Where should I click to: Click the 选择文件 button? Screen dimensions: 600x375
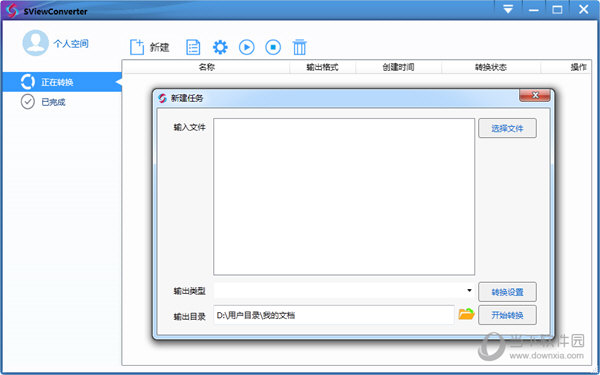coord(507,128)
